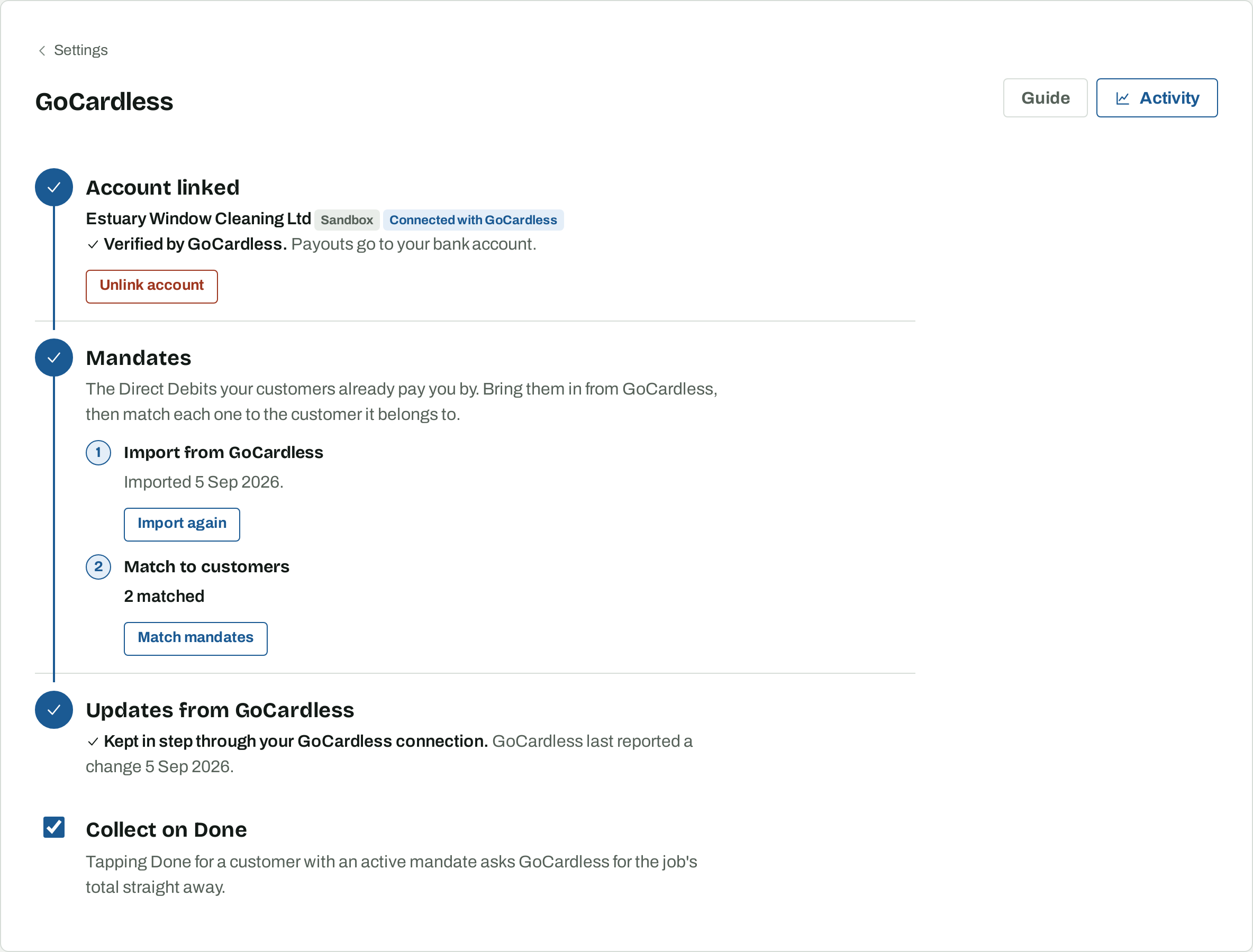
Task: Click the tick beside Kept in step
Action: tap(93, 742)
